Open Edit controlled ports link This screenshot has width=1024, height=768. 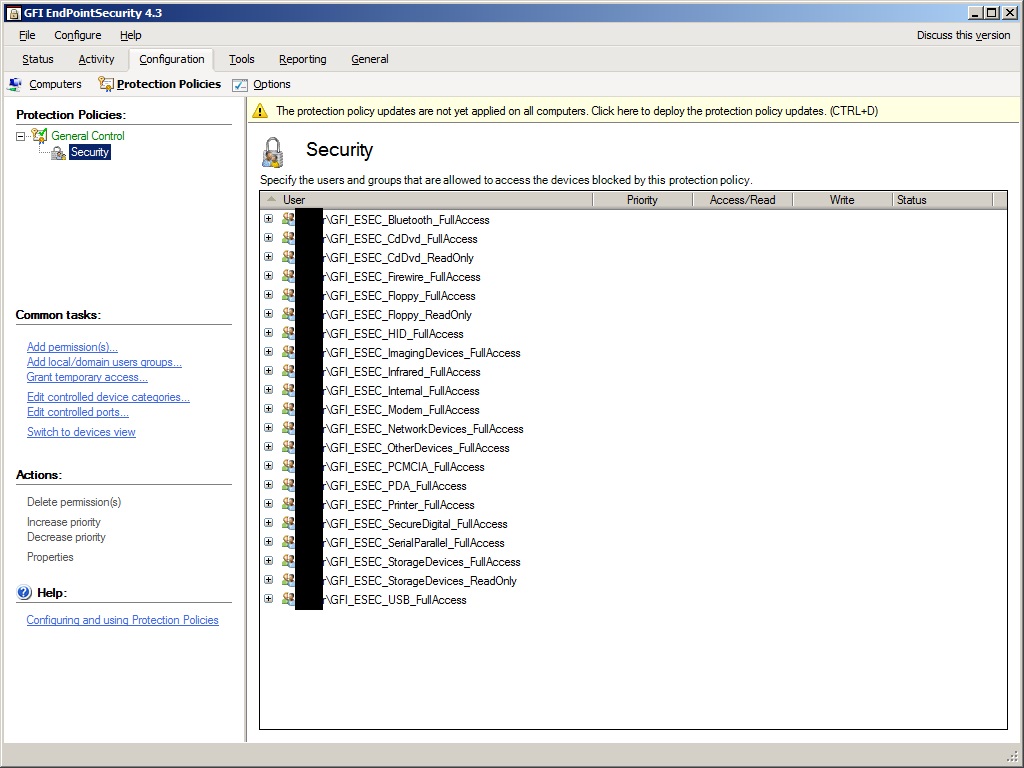tap(78, 411)
